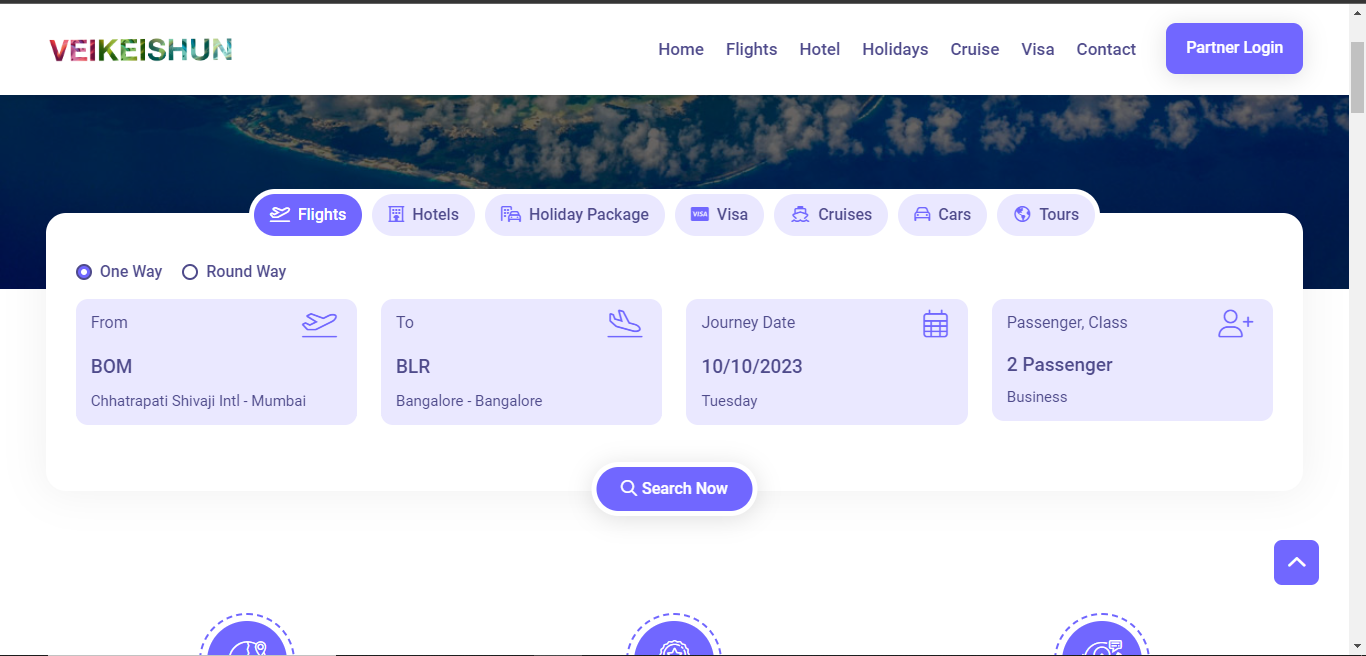This screenshot has height=656, width=1366.
Task: Click the add passenger icon
Action: (x=1236, y=323)
